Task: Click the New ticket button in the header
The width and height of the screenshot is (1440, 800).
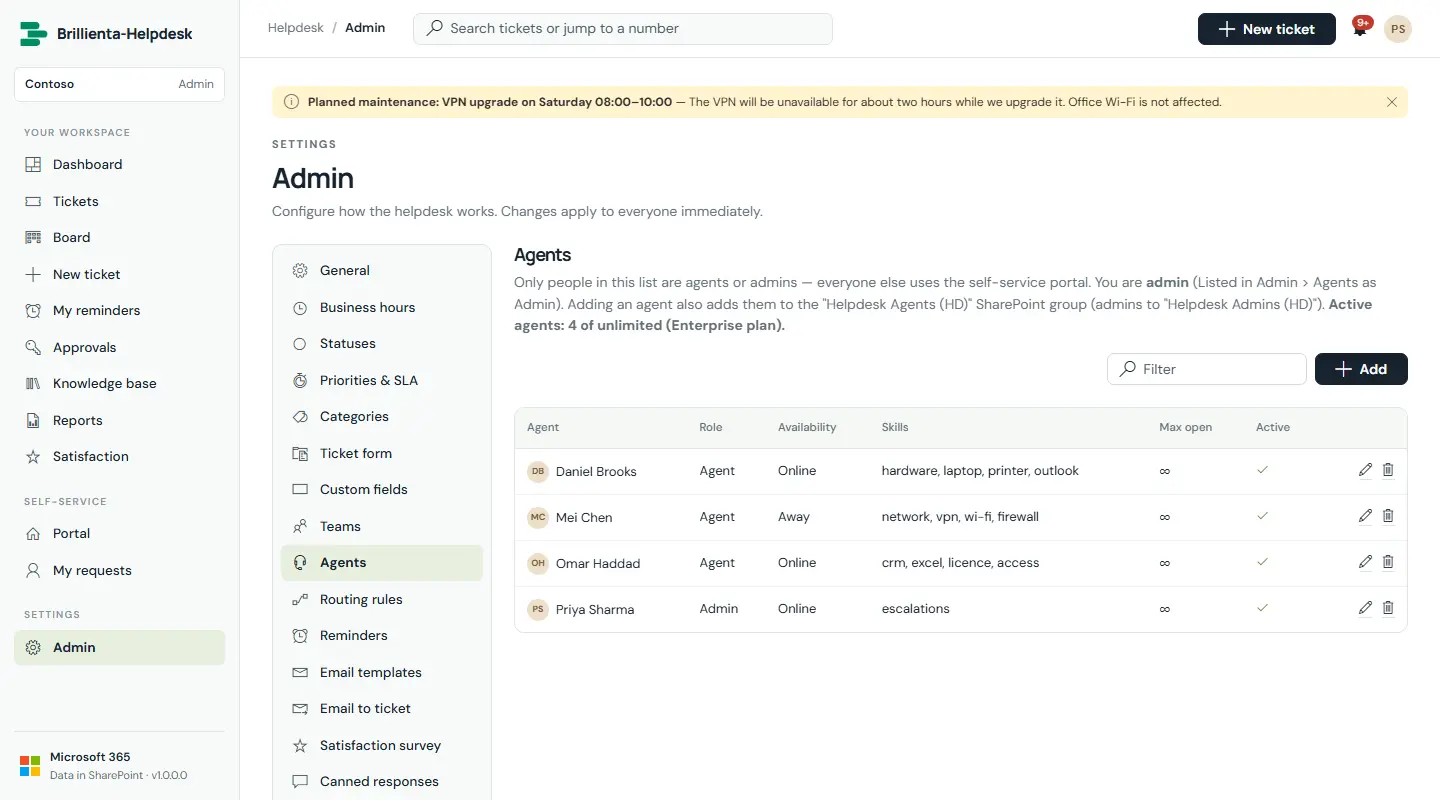Action: [x=1267, y=29]
